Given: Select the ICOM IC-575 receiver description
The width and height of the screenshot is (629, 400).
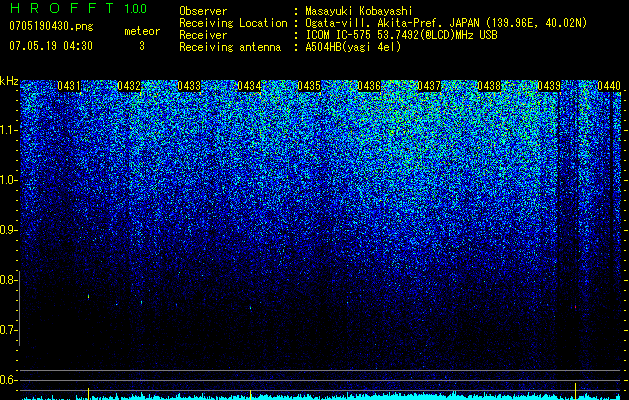Looking at the screenshot, I should (401, 35).
